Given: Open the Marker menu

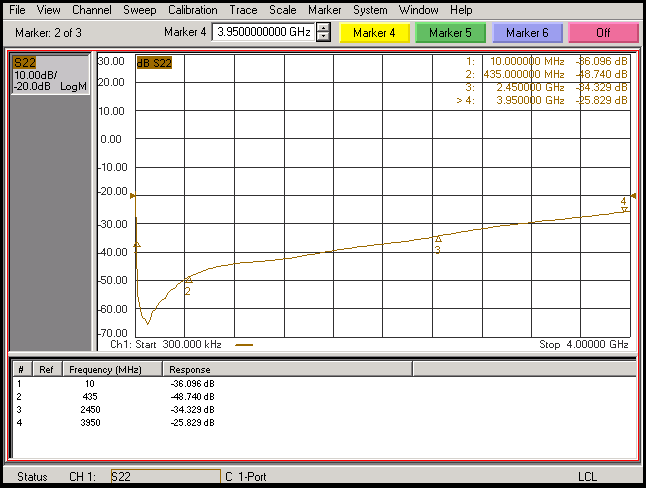Looking at the screenshot, I should tap(325, 9).
